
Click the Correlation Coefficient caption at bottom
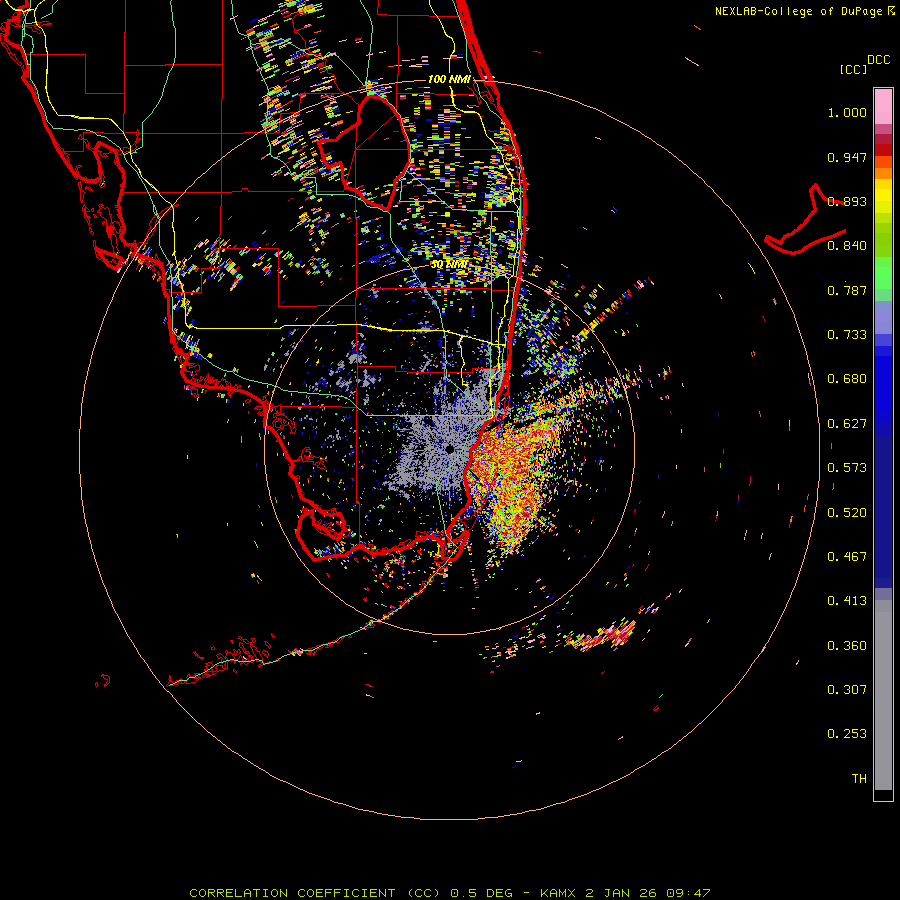(450, 893)
